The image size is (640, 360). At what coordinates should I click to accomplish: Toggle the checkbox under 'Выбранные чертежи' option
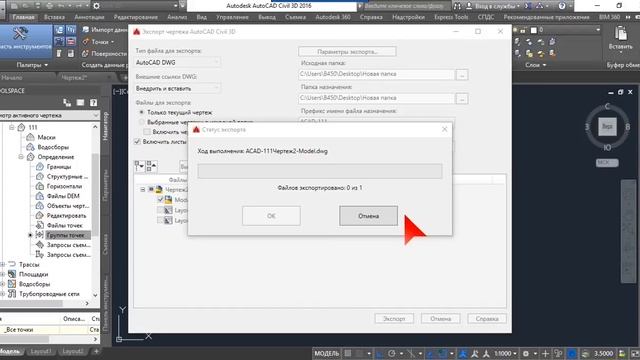147,132
